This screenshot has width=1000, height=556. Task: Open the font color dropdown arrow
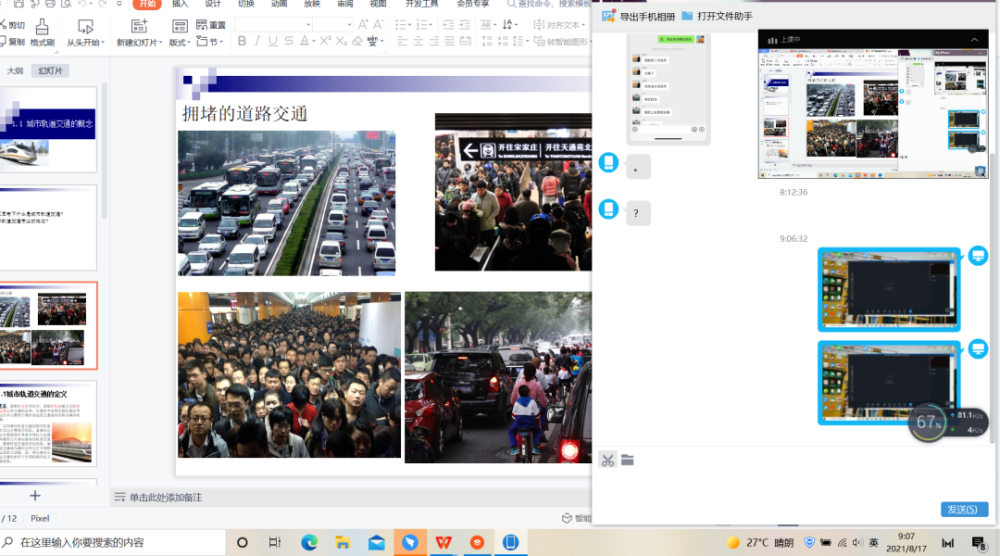[x=314, y=41]
